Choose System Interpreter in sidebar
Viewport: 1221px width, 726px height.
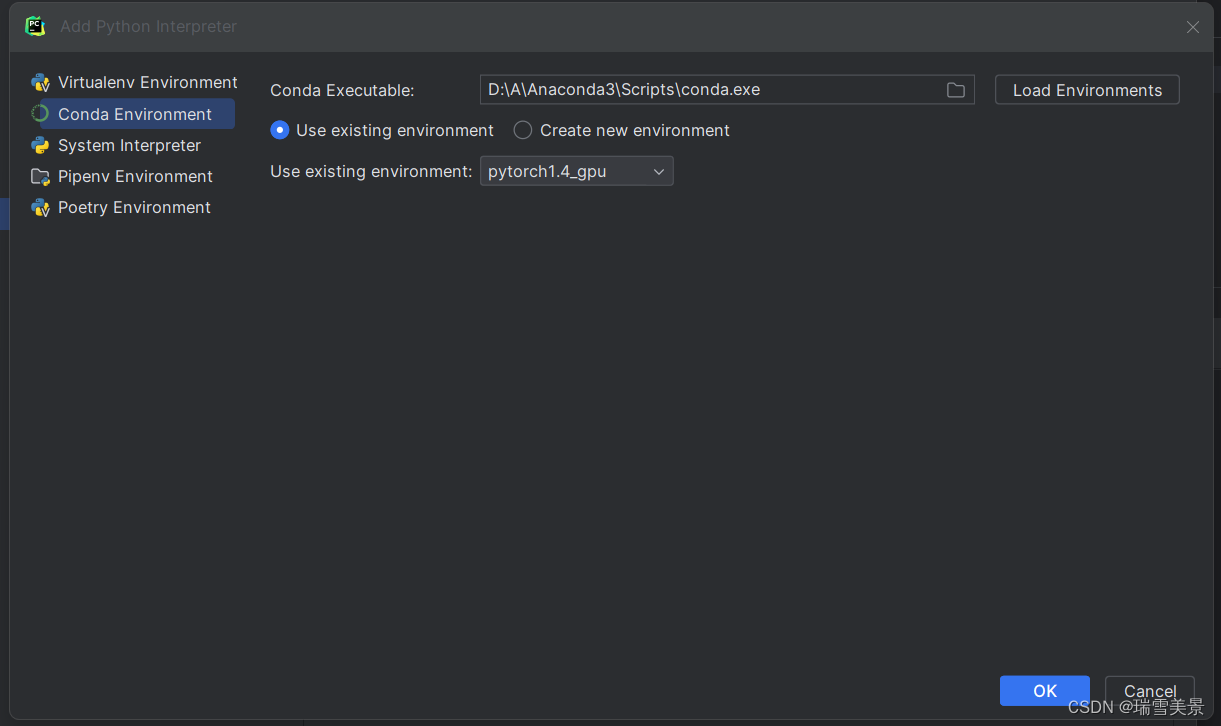(x=131, y=145)
